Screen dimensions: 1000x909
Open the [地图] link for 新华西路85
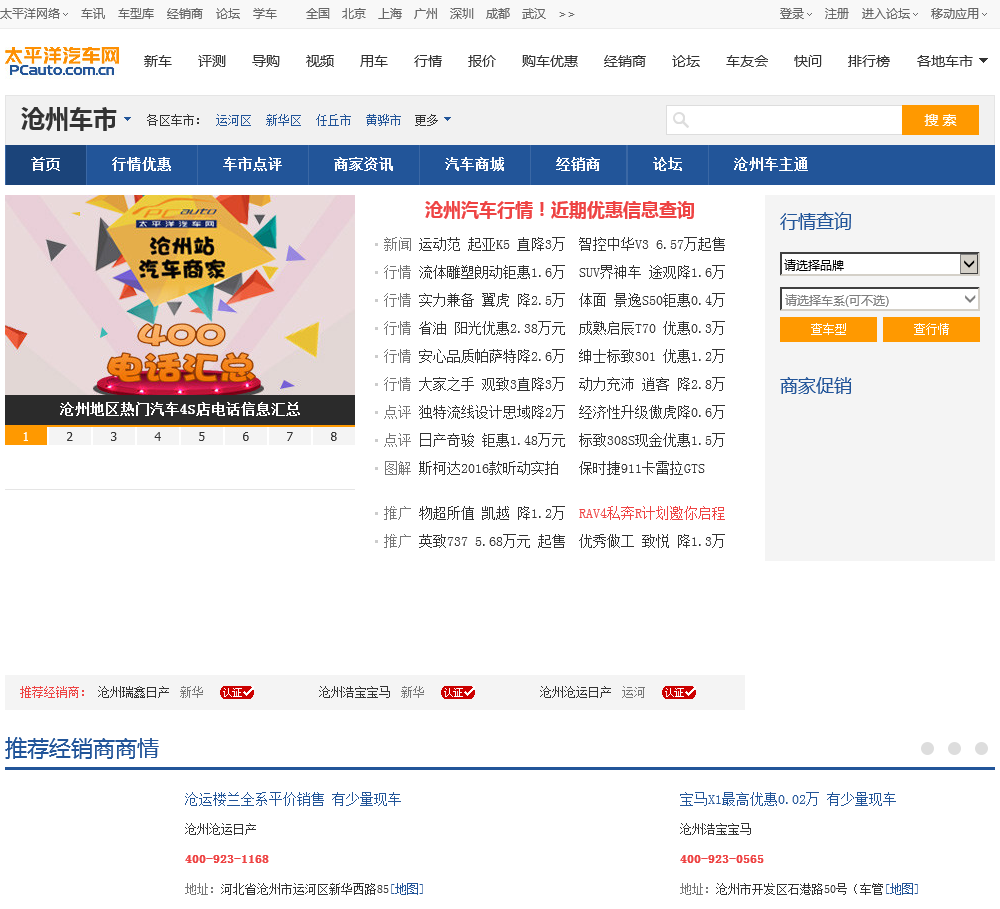tap(407, 889)
